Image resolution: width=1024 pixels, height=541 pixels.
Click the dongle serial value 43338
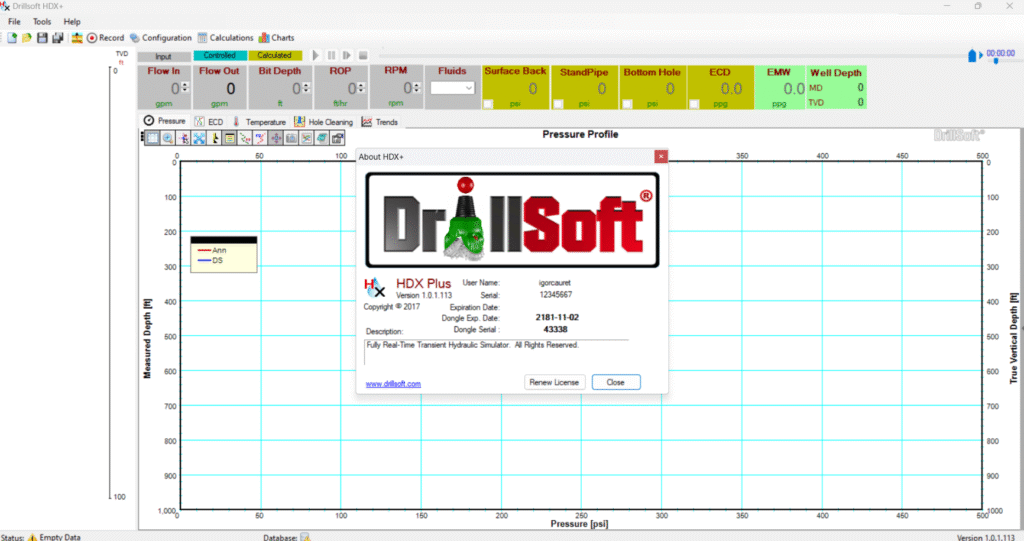point(555,330)
